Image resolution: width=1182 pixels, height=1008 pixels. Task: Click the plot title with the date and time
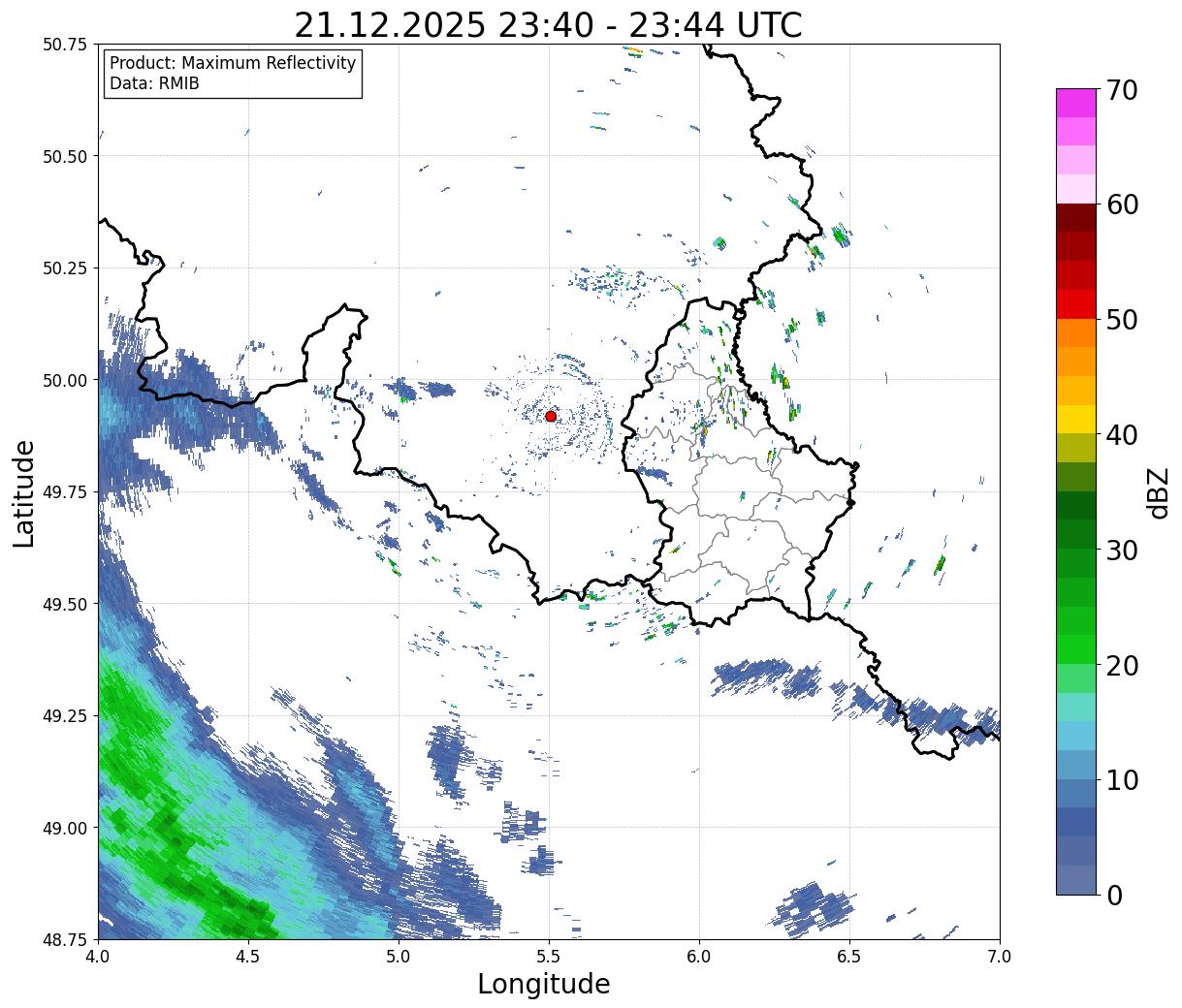pos(548,24)
